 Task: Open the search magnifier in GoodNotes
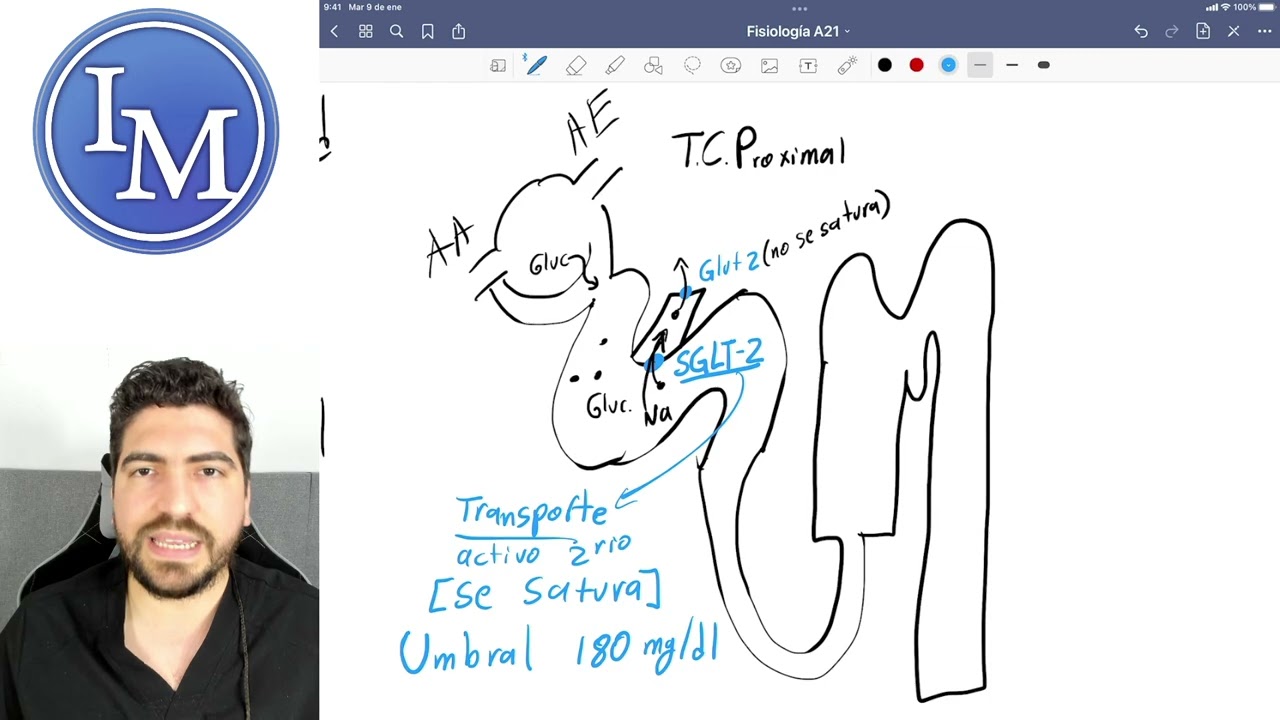pyautogui.click(x=397, y=32)
